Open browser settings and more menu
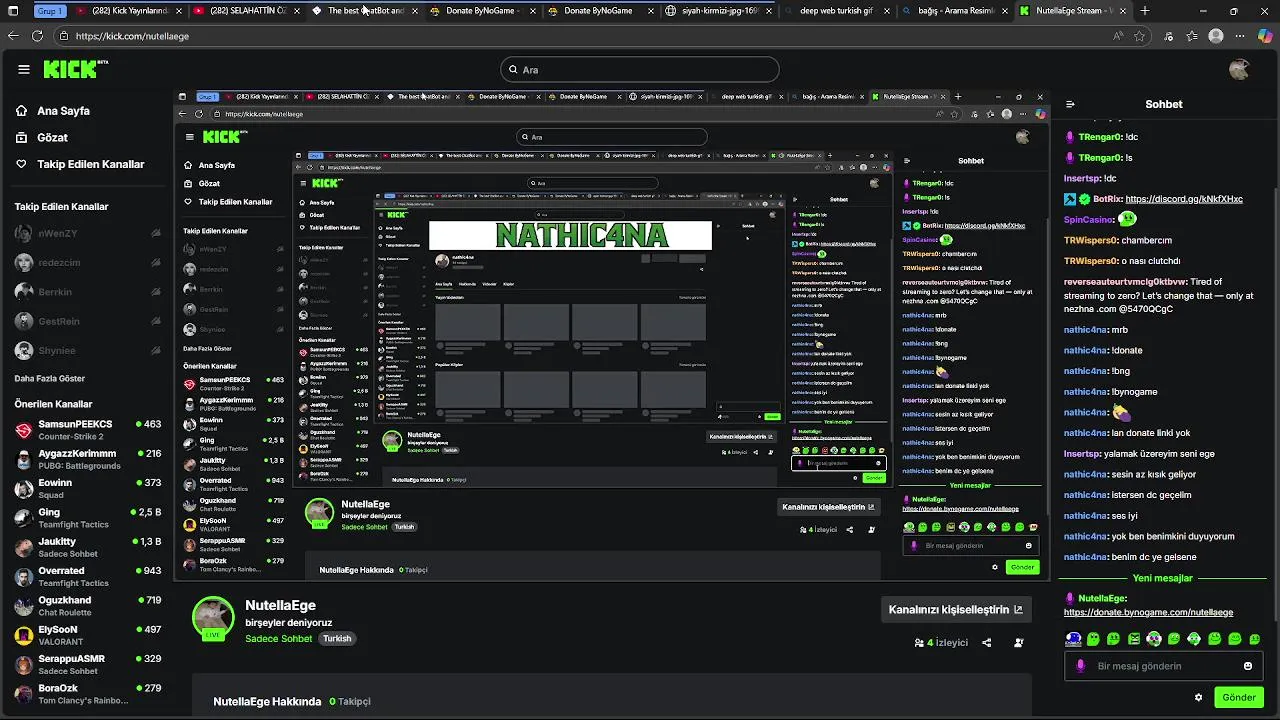This screenshot has height=720, width=1280. pyautogui.click(x=1241, y=36)
